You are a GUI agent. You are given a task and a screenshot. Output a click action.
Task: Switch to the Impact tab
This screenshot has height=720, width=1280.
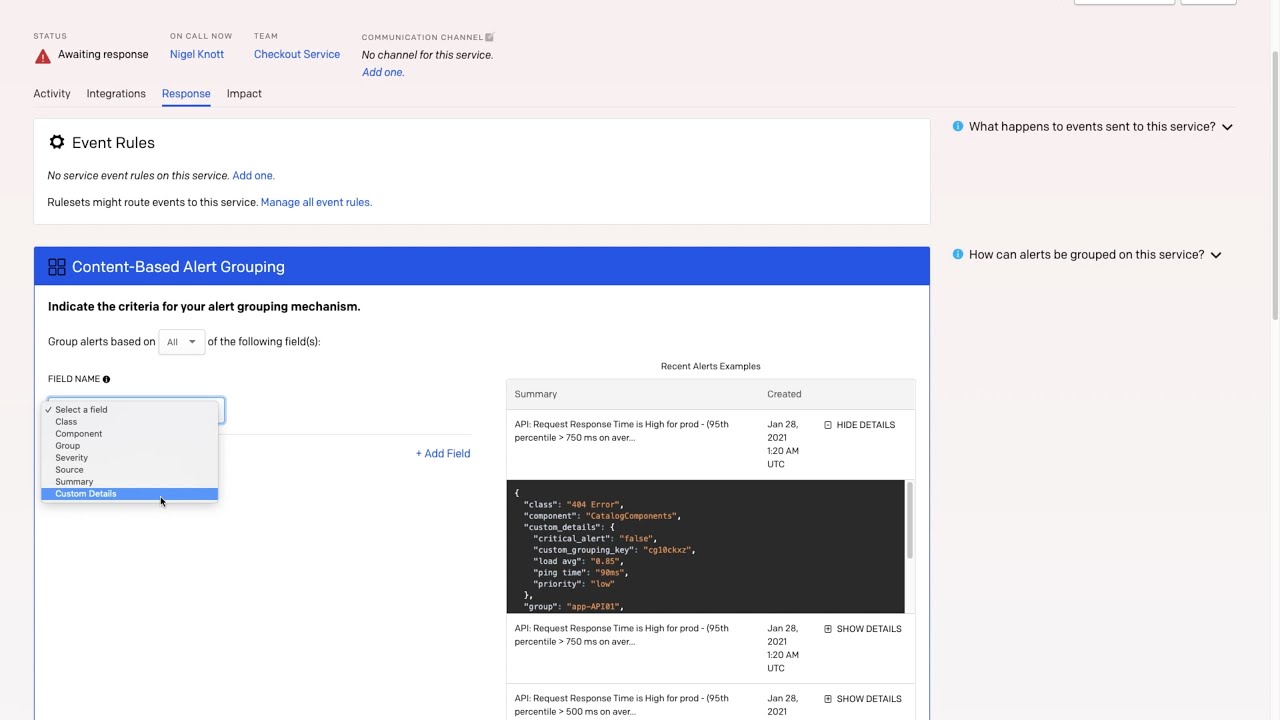point(244,94)
